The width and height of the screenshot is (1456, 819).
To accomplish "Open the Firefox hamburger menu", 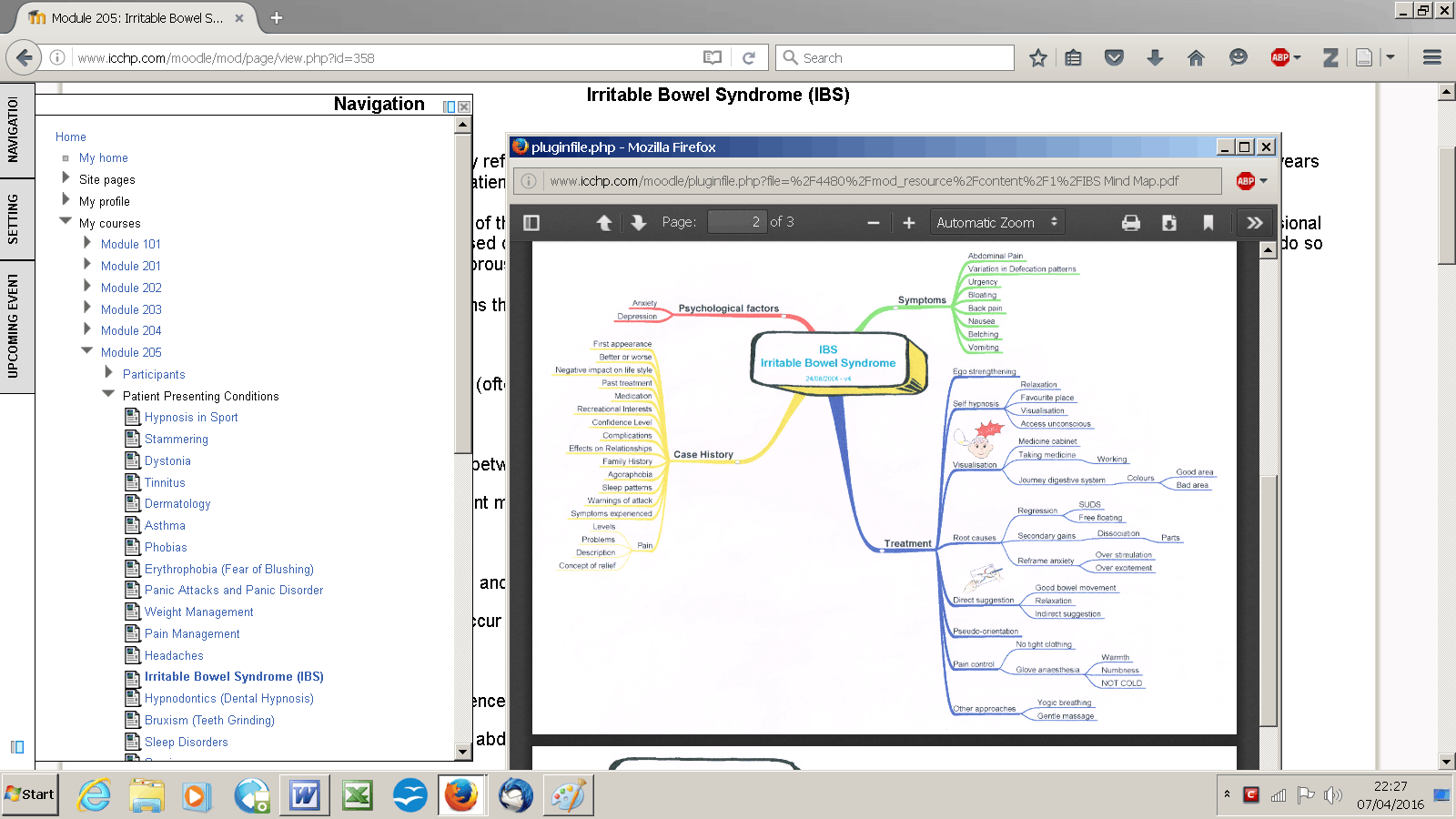I will coord(1431,57).
